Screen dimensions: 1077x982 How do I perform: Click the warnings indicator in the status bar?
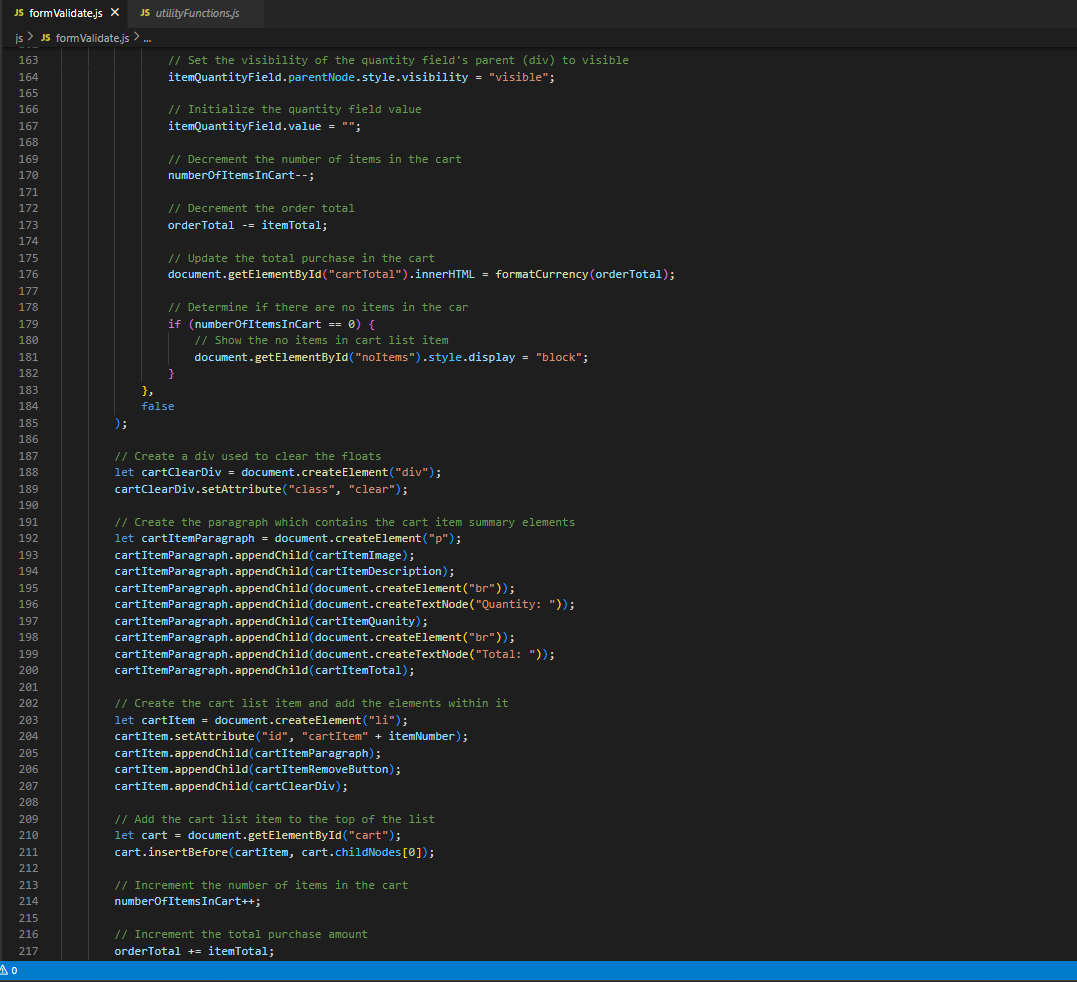pyautogui.click(x=10, y=970)
